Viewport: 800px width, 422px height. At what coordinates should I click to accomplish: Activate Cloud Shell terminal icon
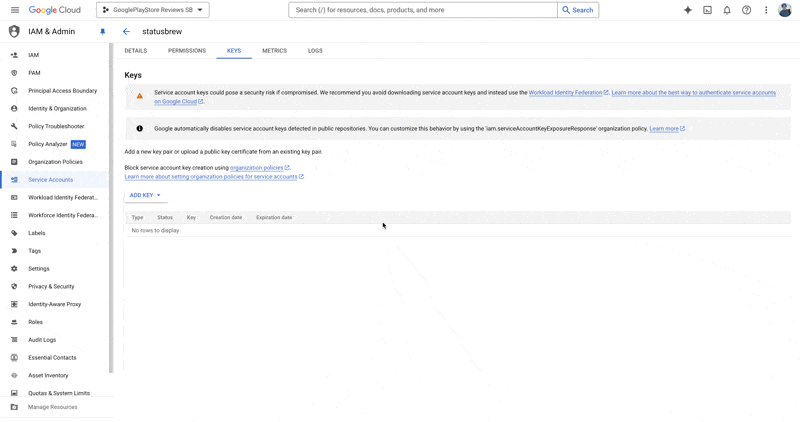[707, 10]
